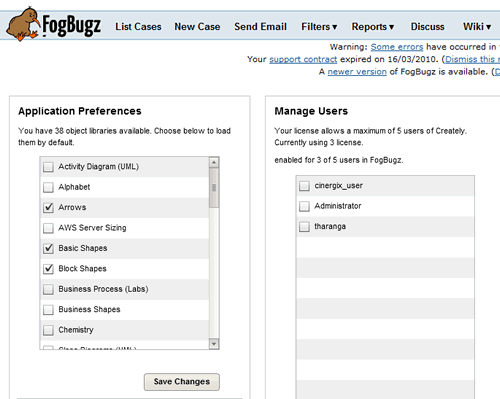500x399 pixels.
Task: Click the libraries list scrollbar thumb
Action: 214,188
